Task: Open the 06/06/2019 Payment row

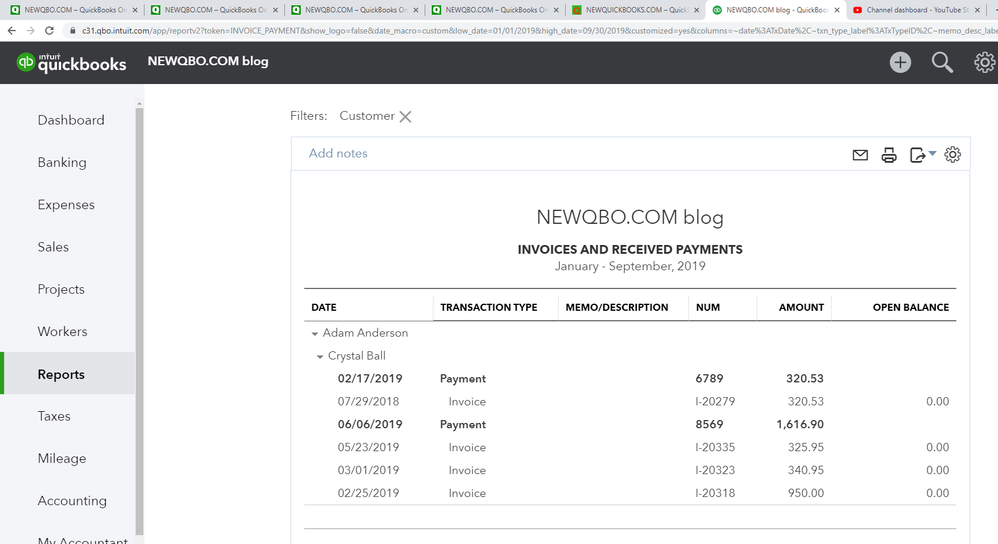Action: [630, 424]
